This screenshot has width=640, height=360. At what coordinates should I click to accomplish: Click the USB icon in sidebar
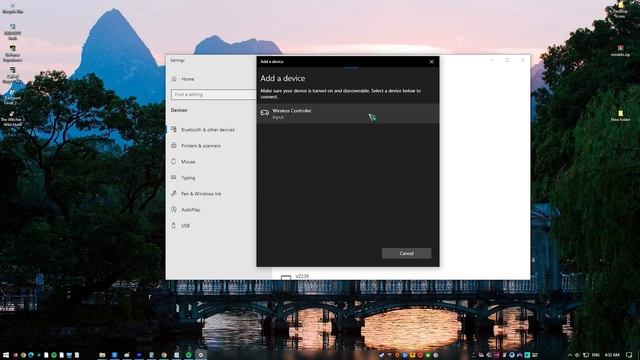[x=174, y=225]
